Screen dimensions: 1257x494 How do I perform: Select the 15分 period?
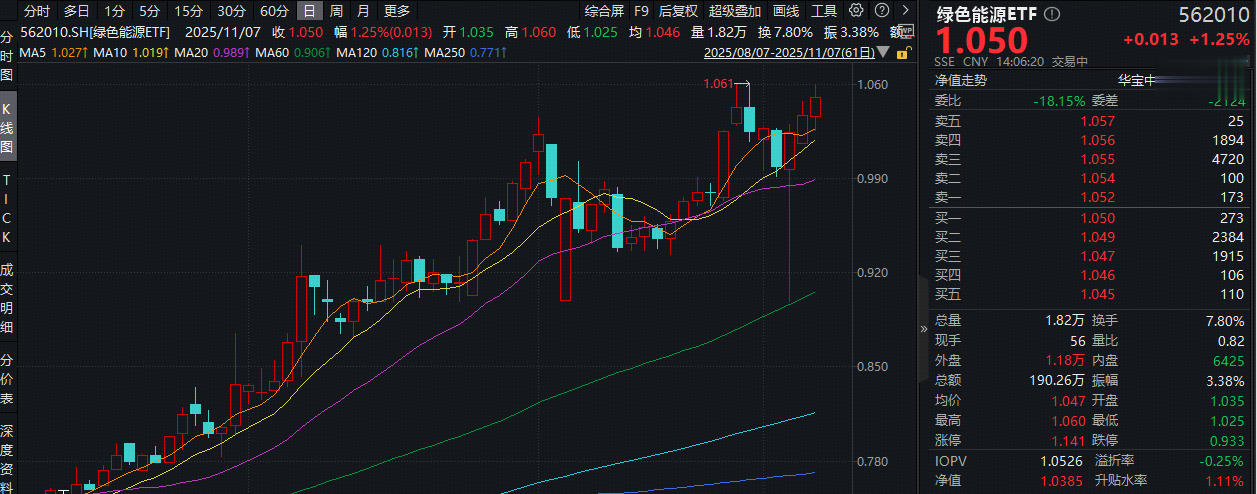187,11
